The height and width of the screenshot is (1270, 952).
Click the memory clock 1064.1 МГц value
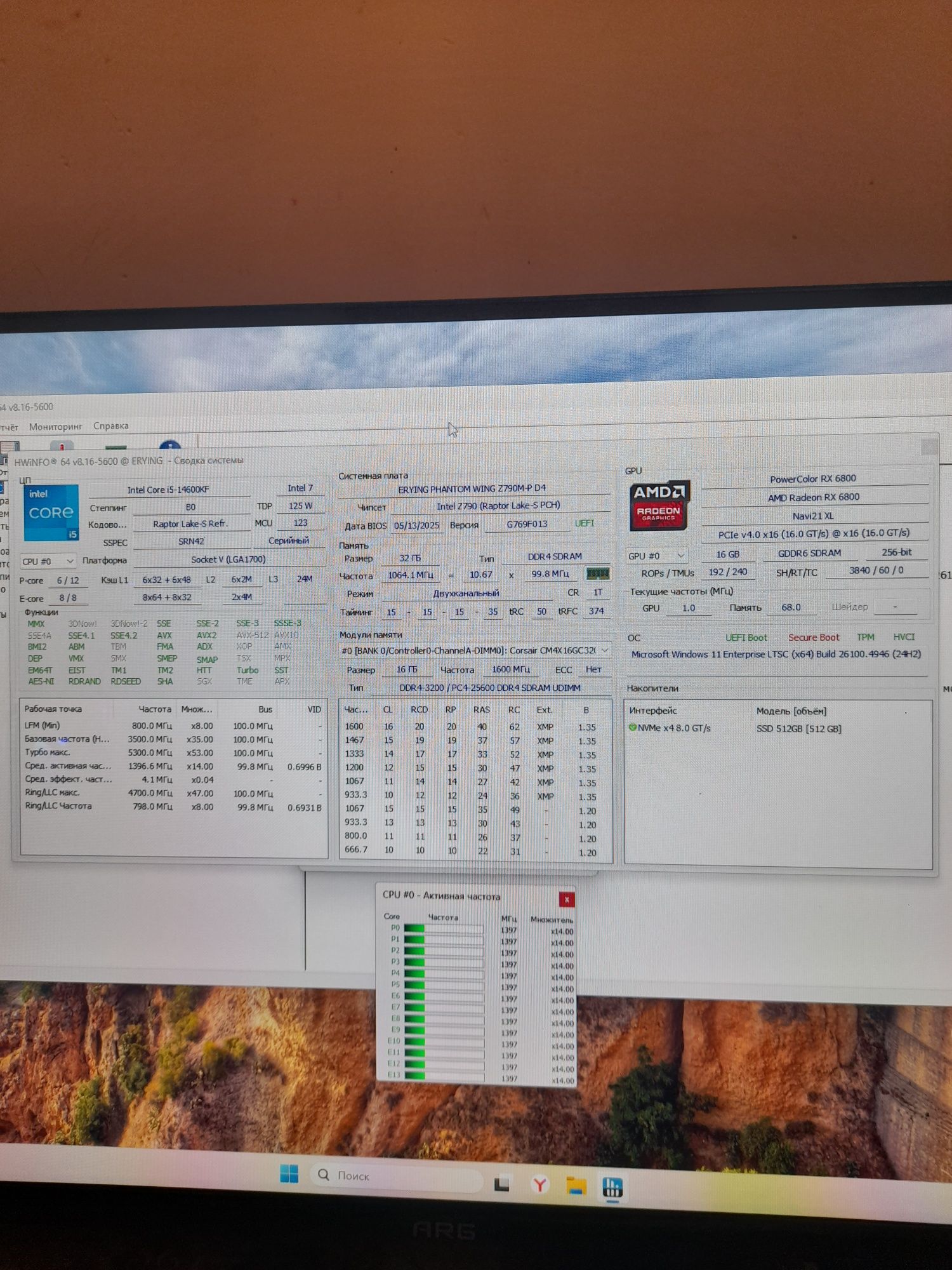click(x=411, y=575)
